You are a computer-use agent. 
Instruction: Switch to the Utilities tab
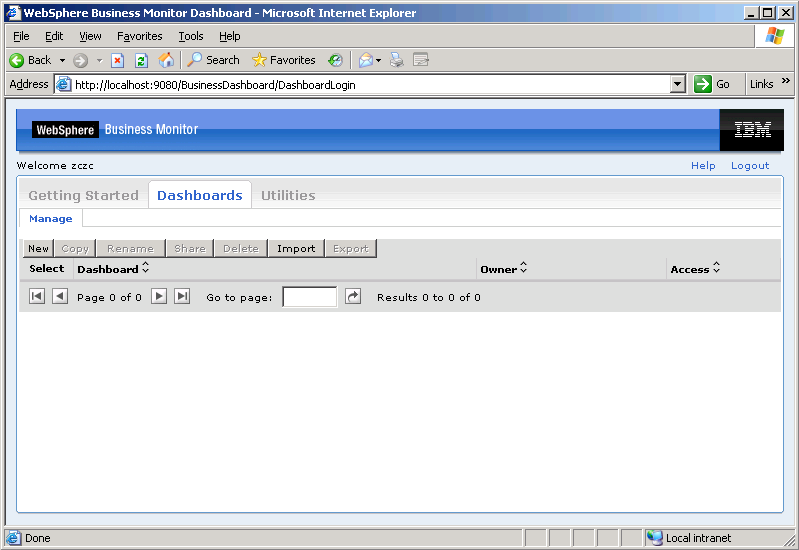click(288, 195)
